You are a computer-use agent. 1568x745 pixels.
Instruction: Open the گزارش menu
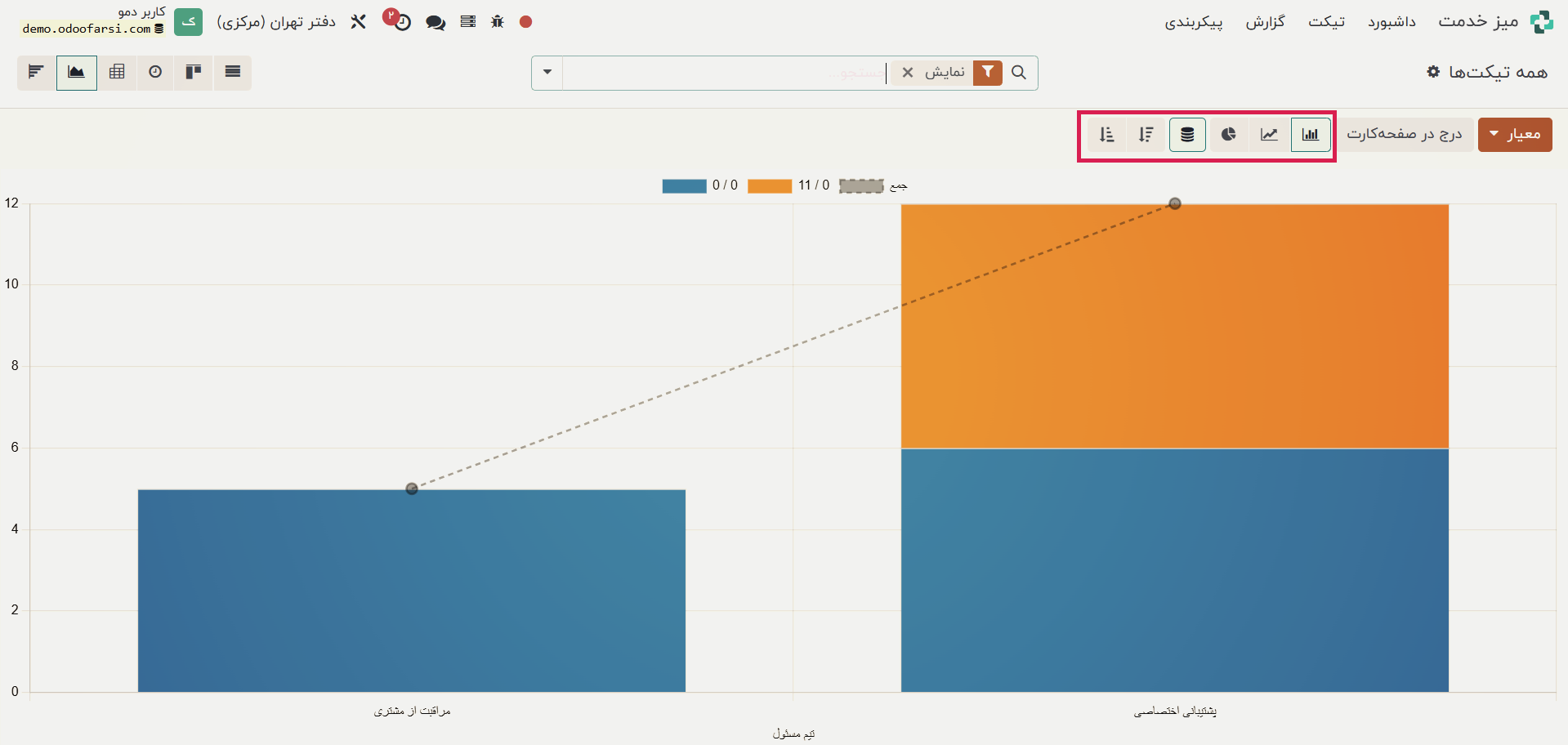[x=1265, y=22]
